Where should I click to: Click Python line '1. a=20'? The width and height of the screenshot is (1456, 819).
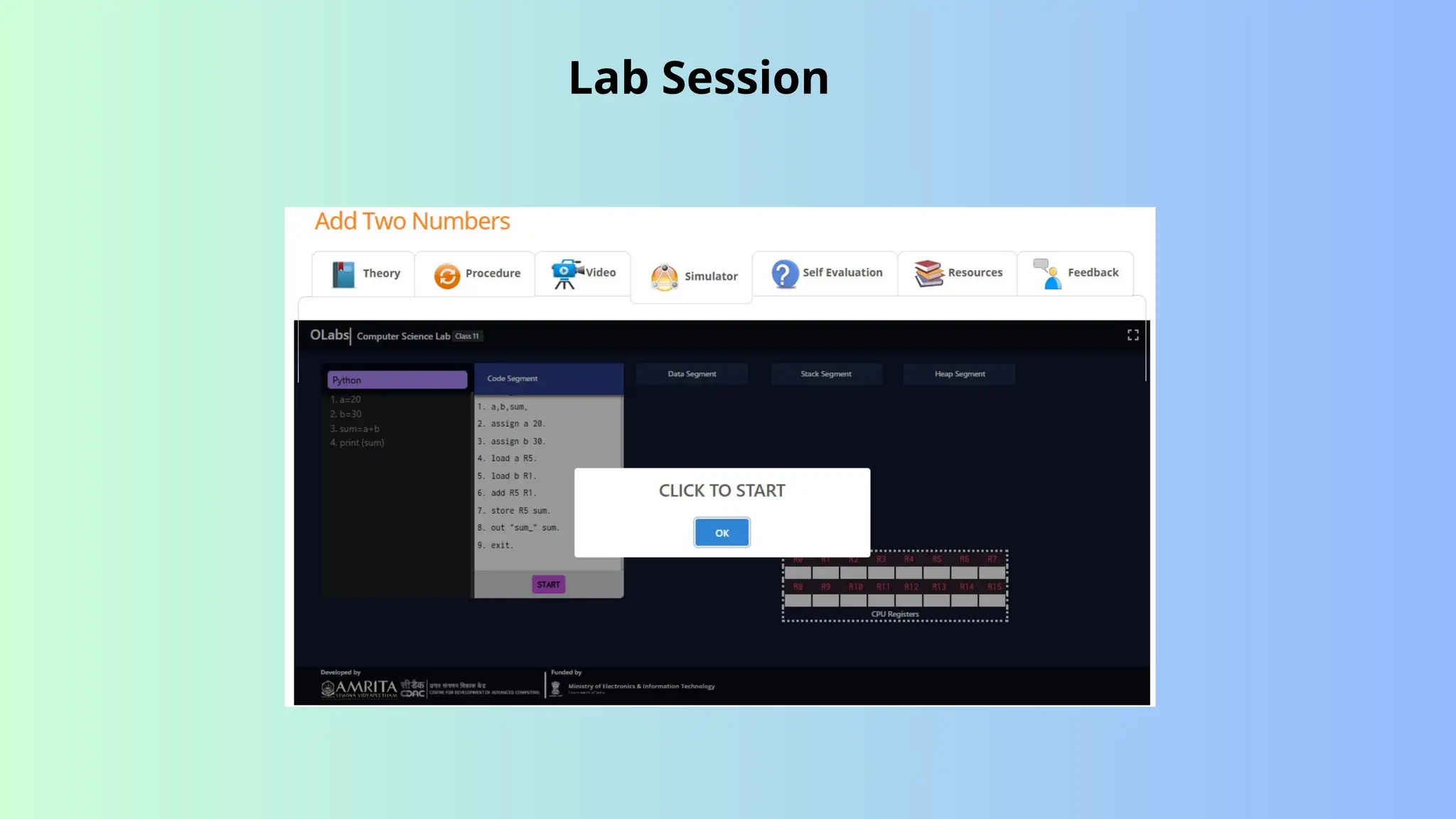[346, 400]
